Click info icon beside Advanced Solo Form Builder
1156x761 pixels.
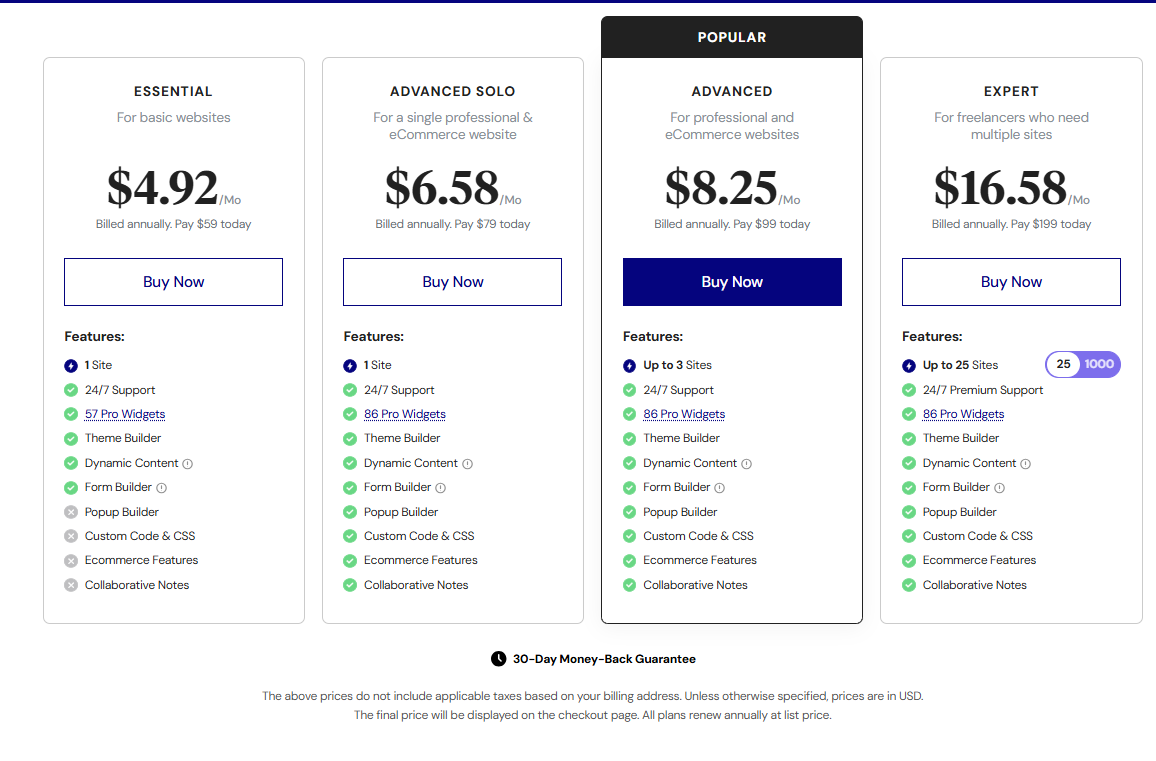pos(440,488)
